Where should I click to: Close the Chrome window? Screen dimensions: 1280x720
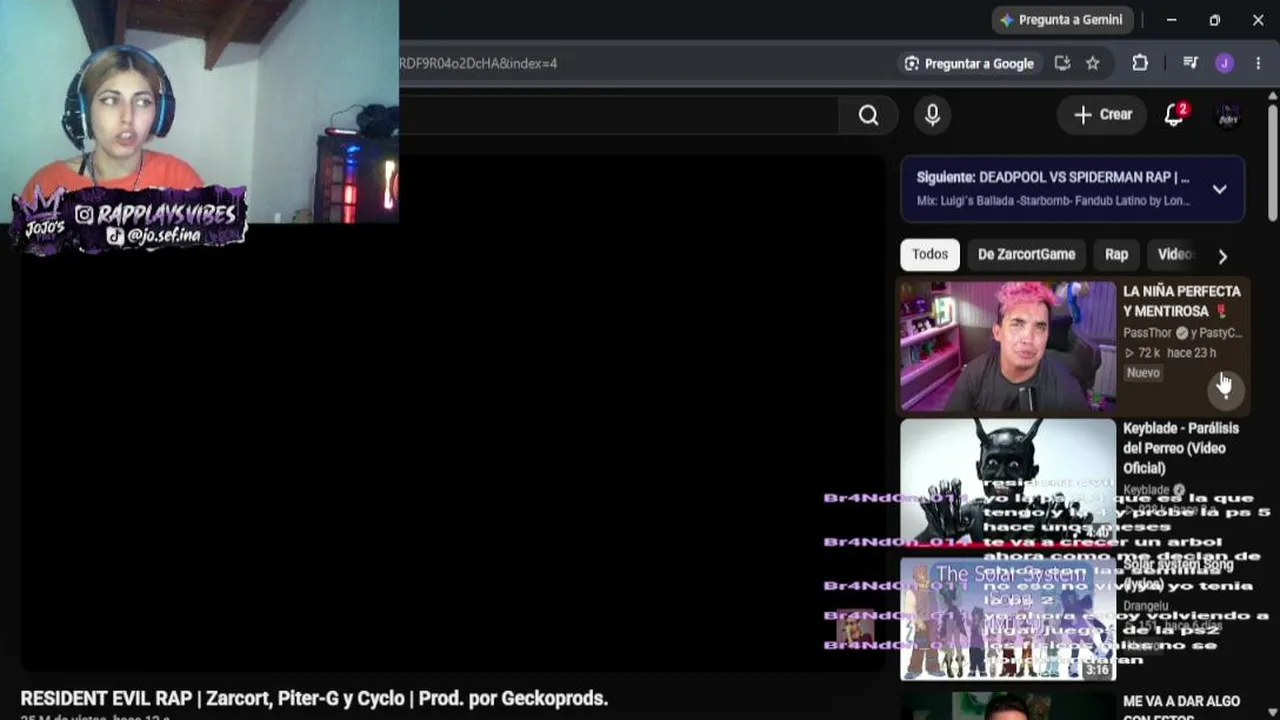point(1258,20)
